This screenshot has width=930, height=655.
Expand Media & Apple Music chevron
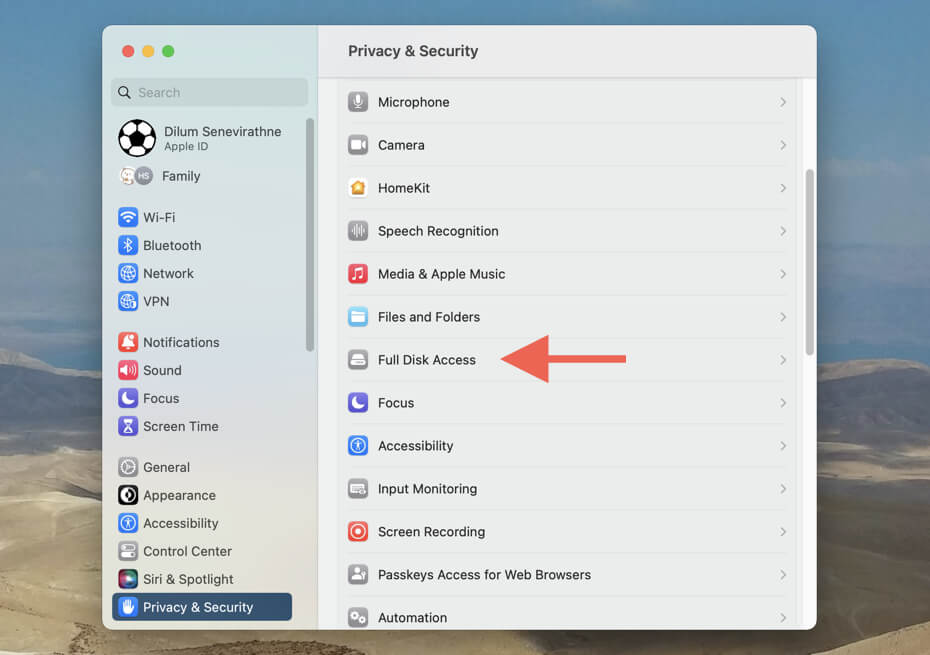tap(783, 274)
